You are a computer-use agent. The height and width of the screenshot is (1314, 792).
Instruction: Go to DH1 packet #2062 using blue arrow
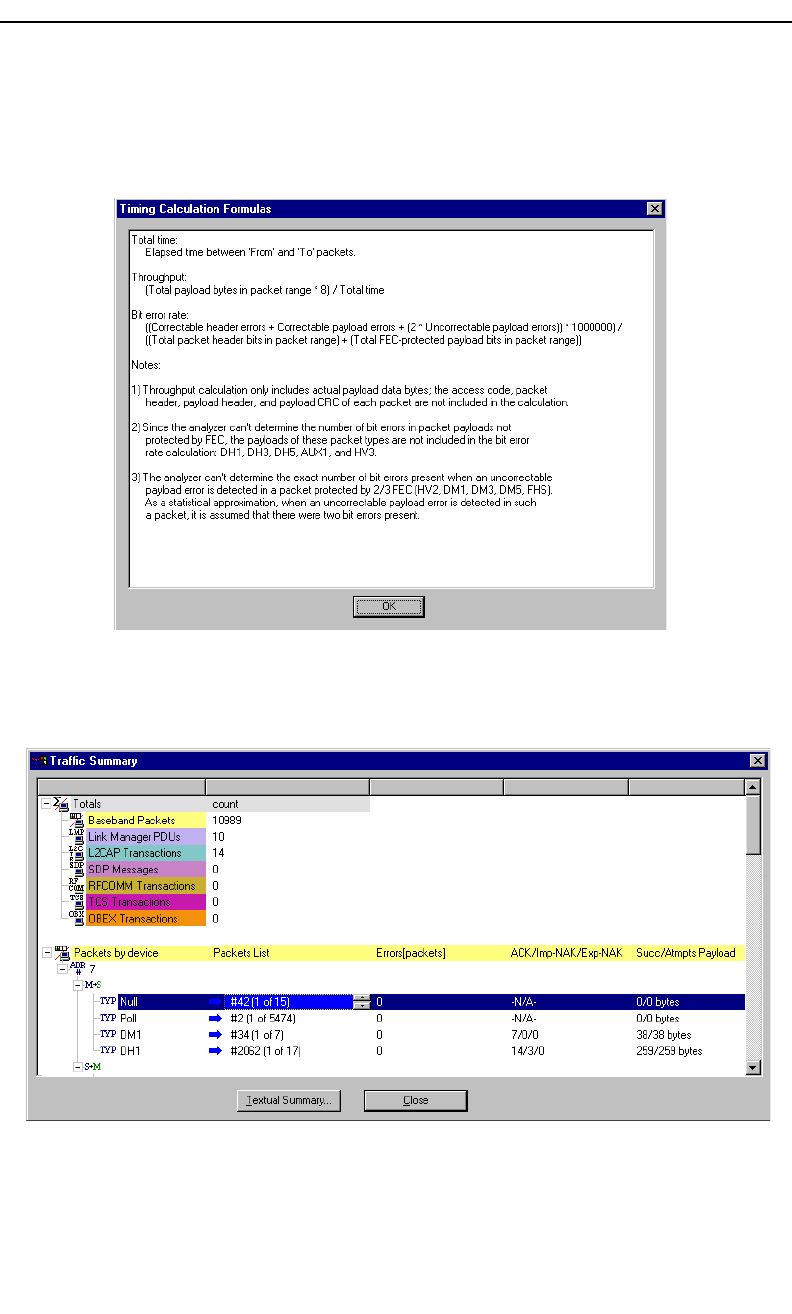tap(216, 1051)
